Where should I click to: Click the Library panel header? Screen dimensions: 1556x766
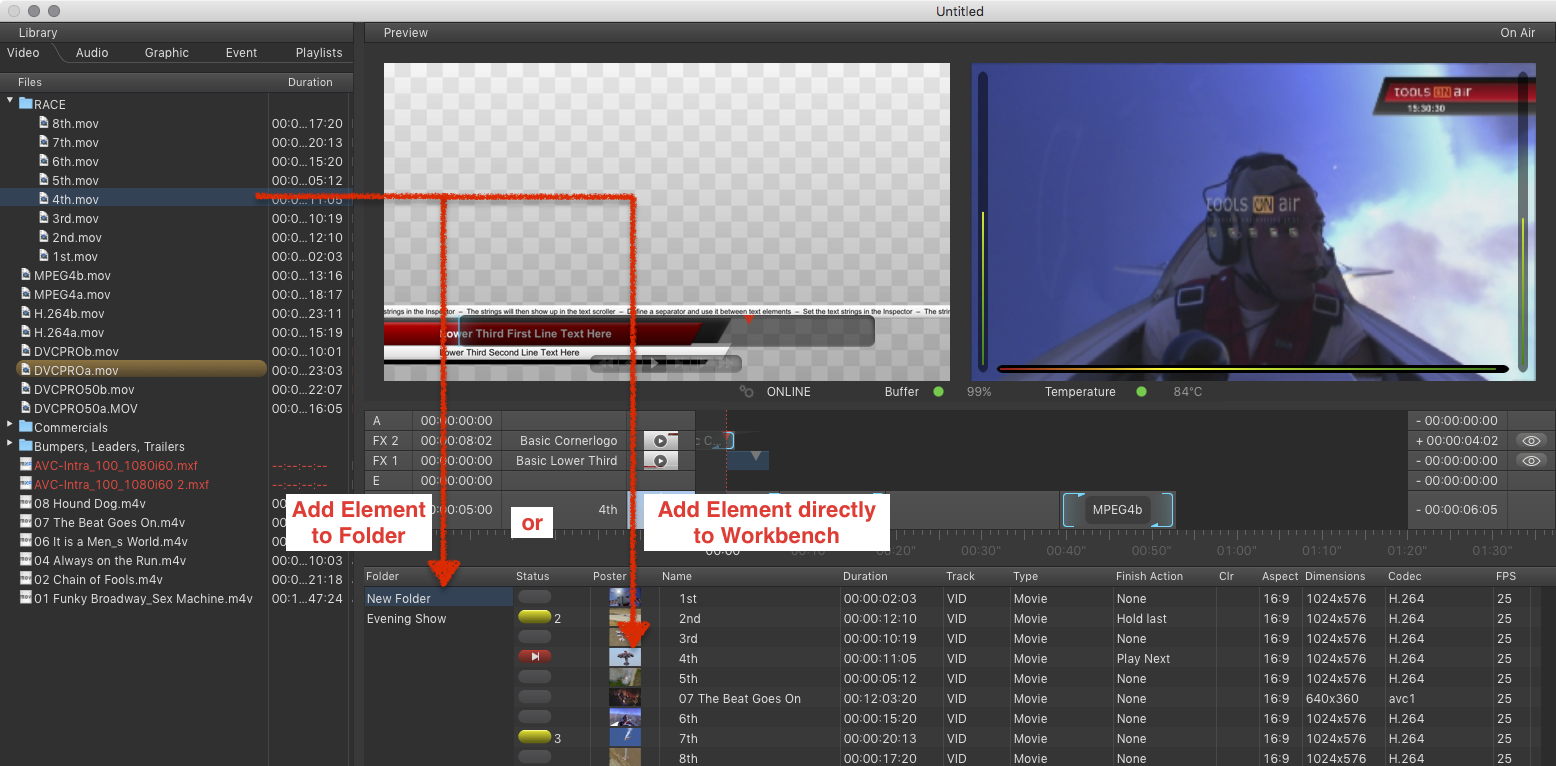click(x=38, y=33)
